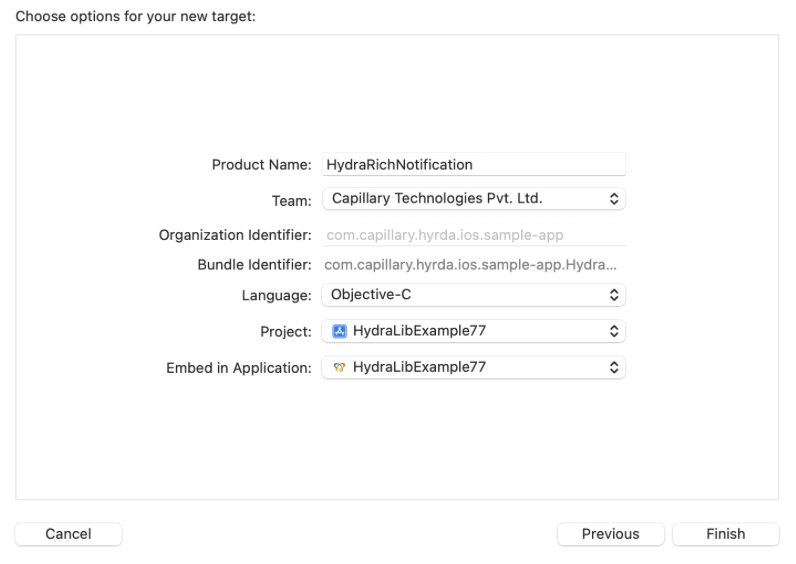The width and height of the screenshot is (796, 564).
Task: Click Embed in Application's up-down chevron arrows
Action: (614, 368)
